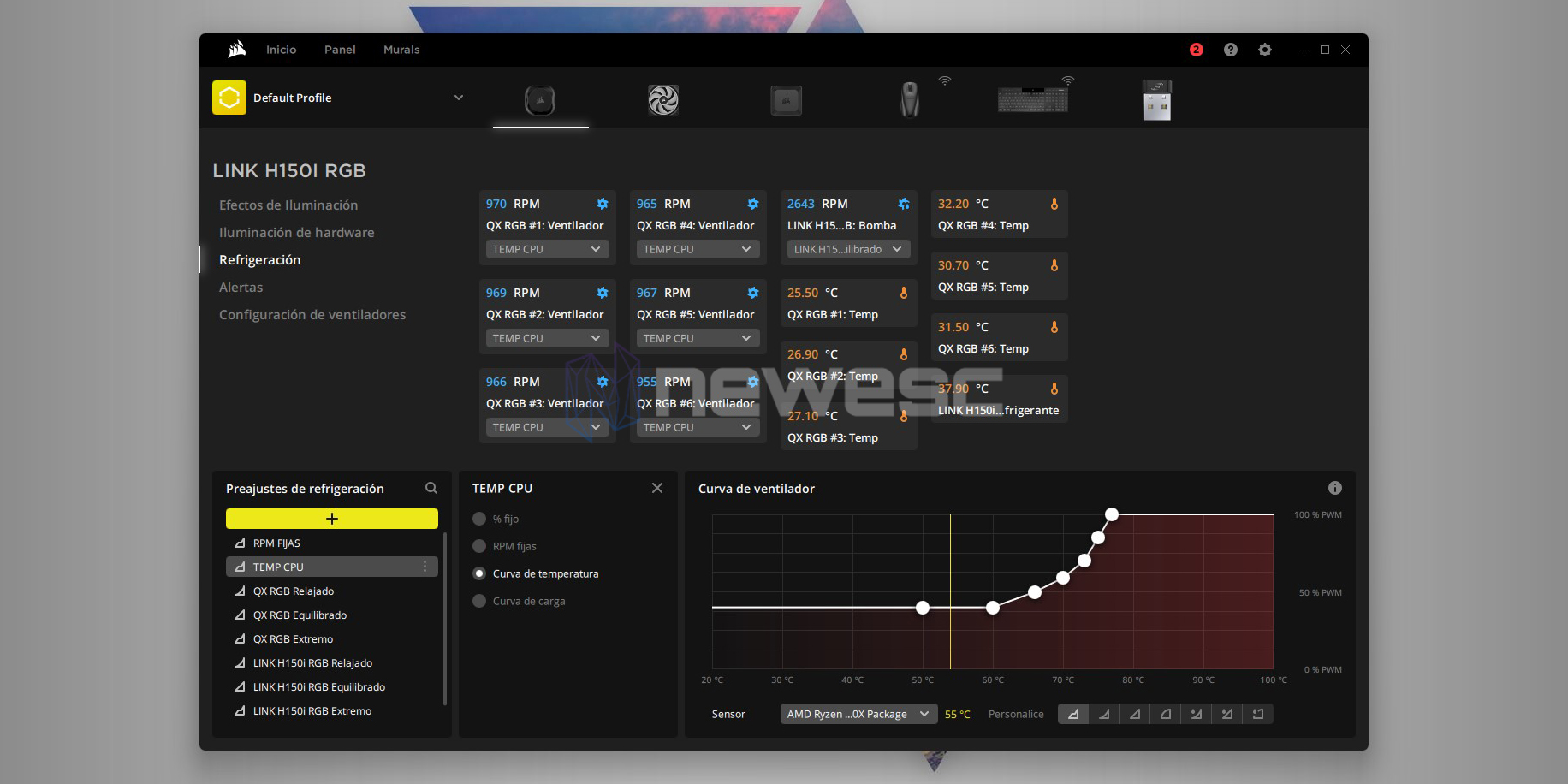Open TEMP CPU dropdown for QX RGB #2
Viewport: 1568px width, 784px height.
tap(548, 338)
